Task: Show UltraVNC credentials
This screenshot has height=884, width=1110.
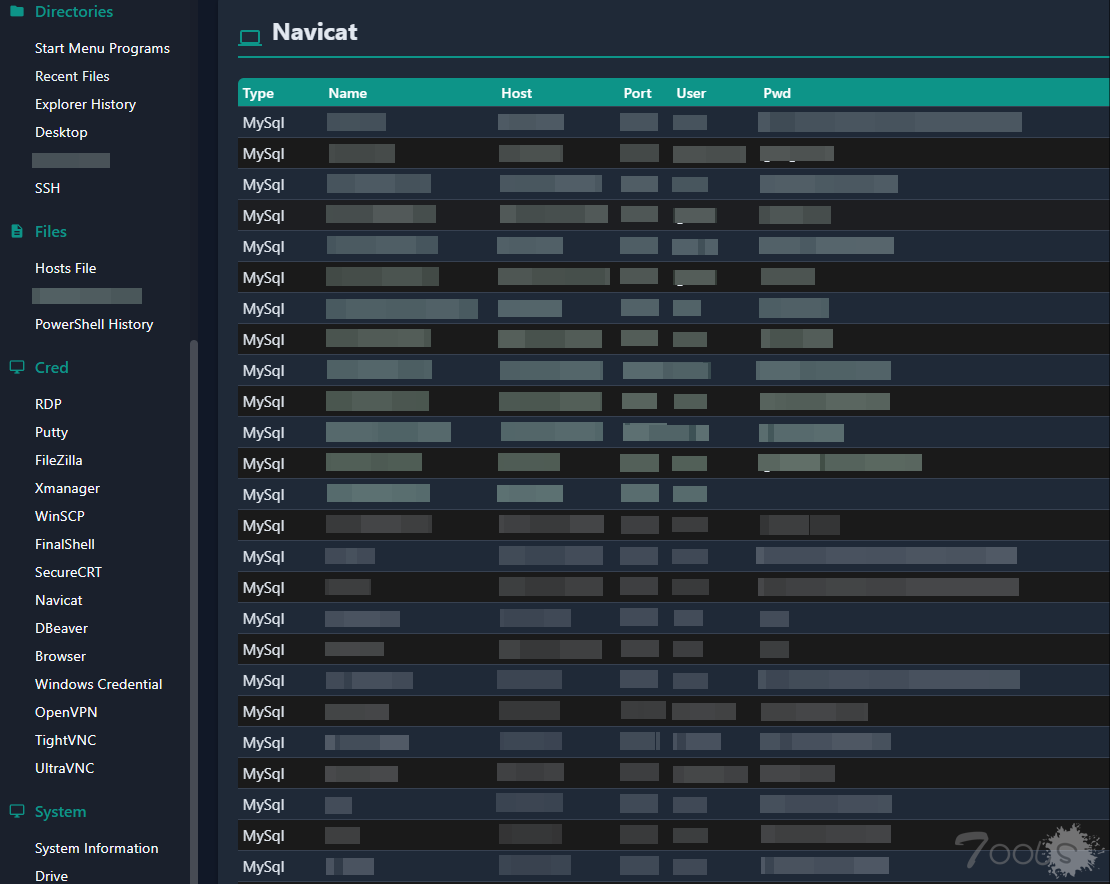Action: point(64,768)
